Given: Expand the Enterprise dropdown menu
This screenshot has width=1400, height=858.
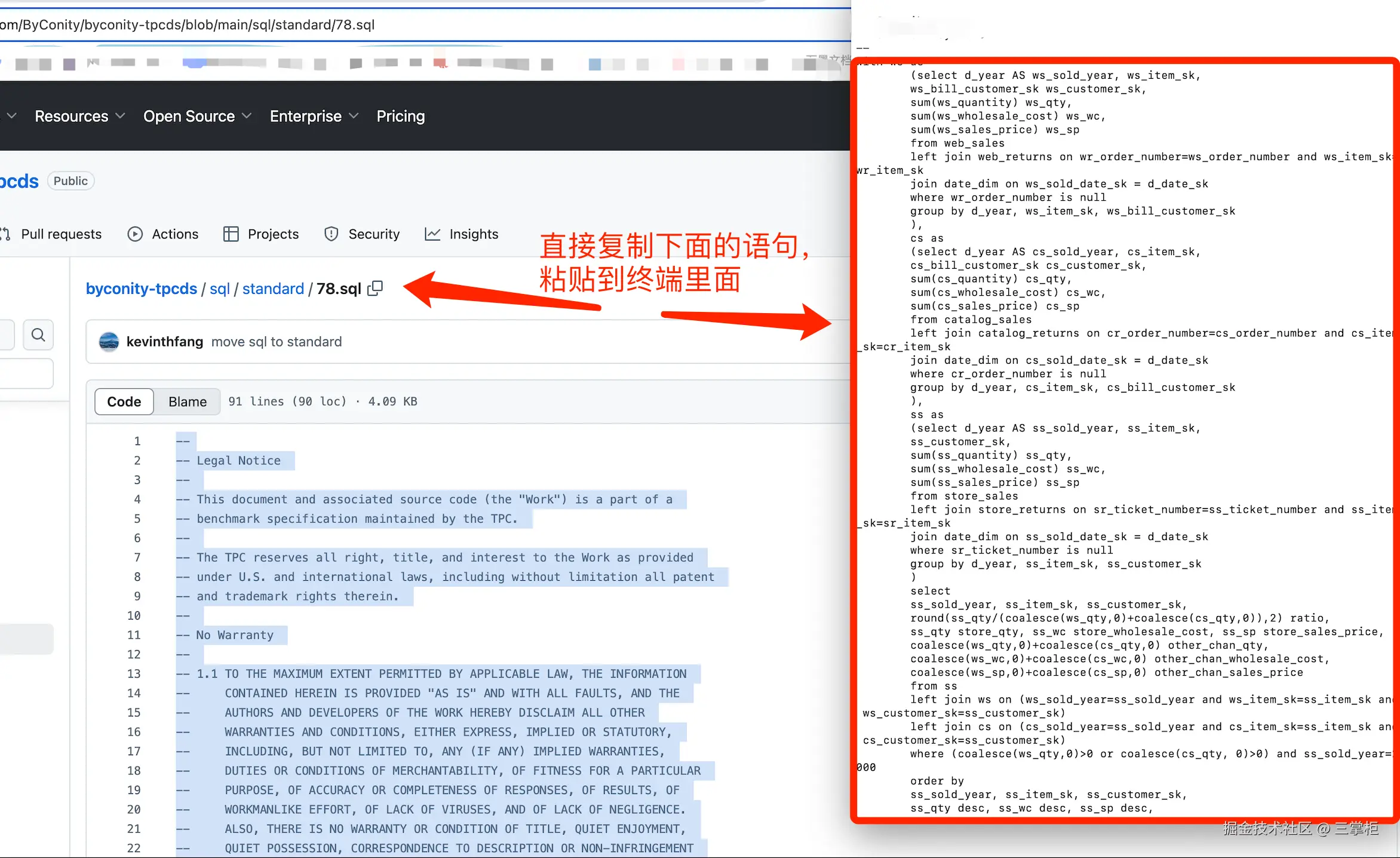Looking at the screenshot, I should 314,116.
